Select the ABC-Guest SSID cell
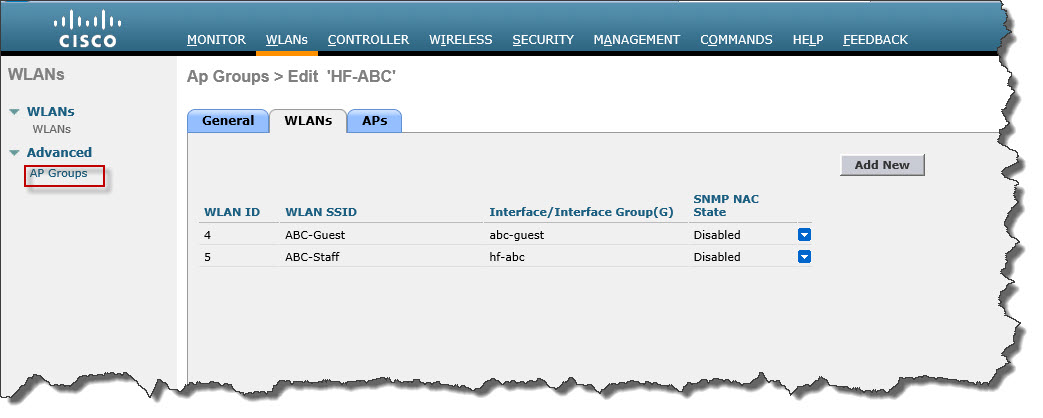Viewport: 1043px width, 418px height. [315, 235]
